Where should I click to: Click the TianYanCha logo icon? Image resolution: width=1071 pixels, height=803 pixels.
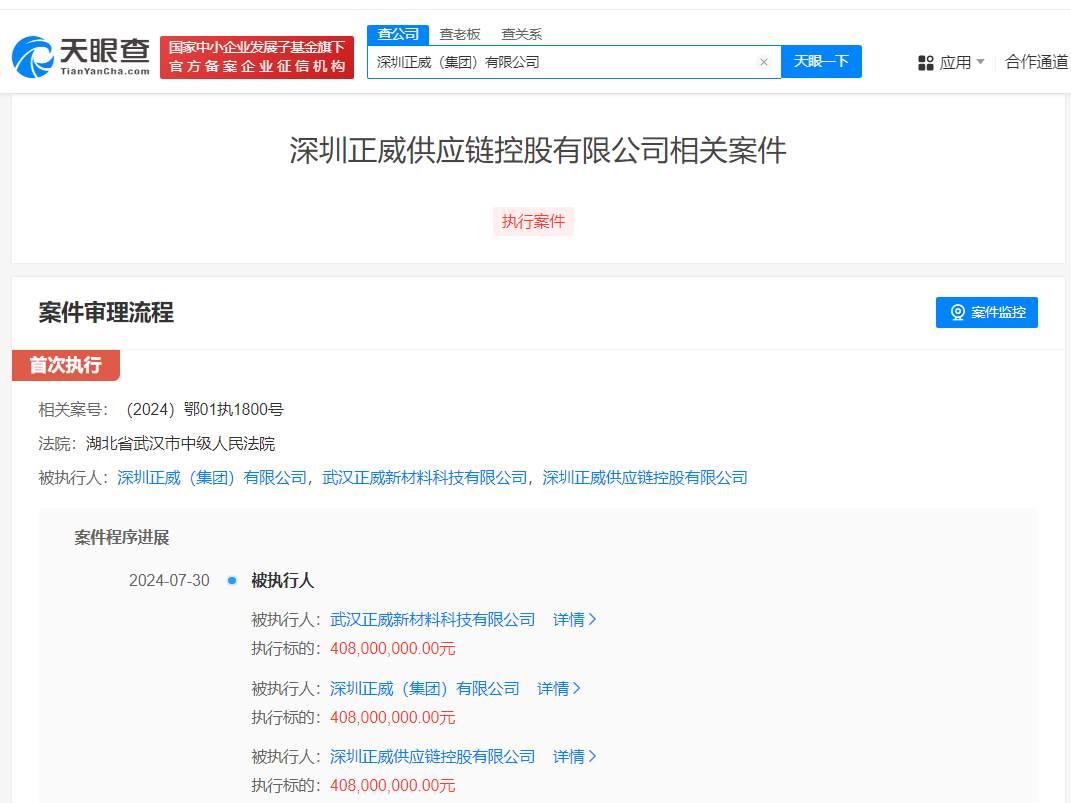pyautogui.click(x=33, y=57)
